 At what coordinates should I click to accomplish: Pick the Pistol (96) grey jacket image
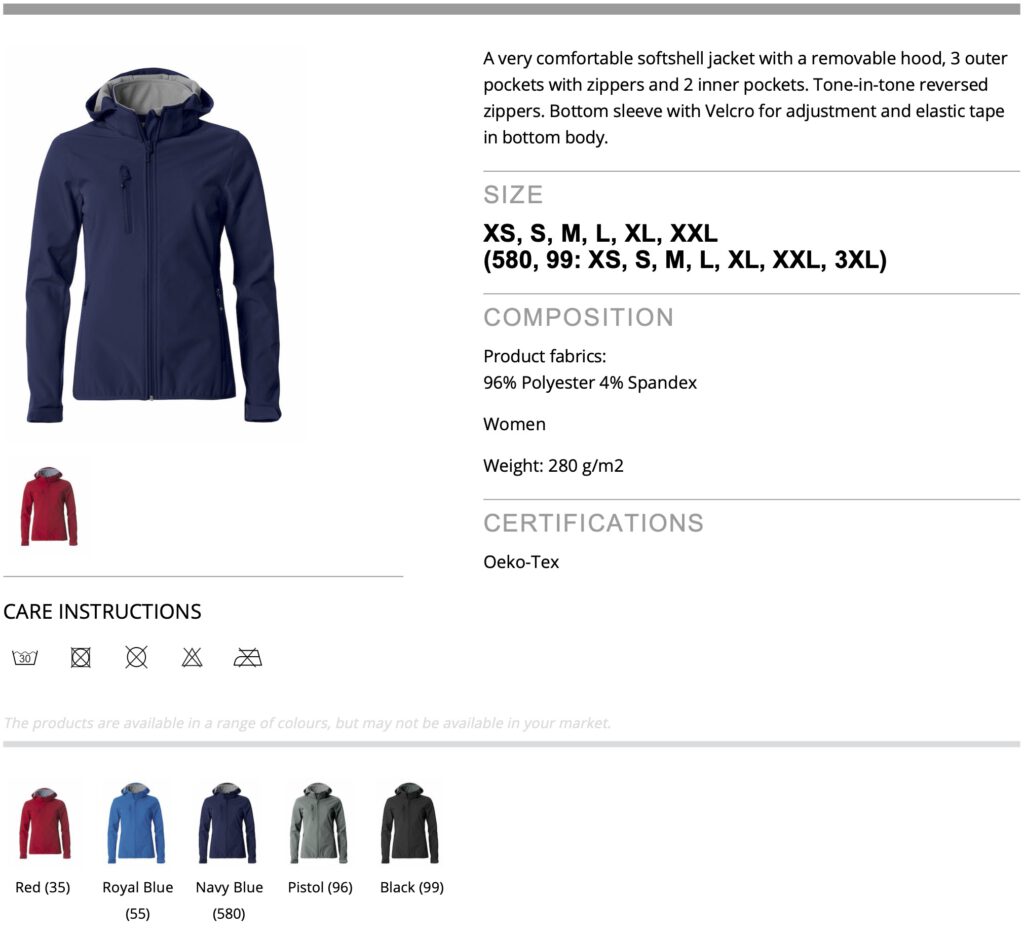point(319,823)
